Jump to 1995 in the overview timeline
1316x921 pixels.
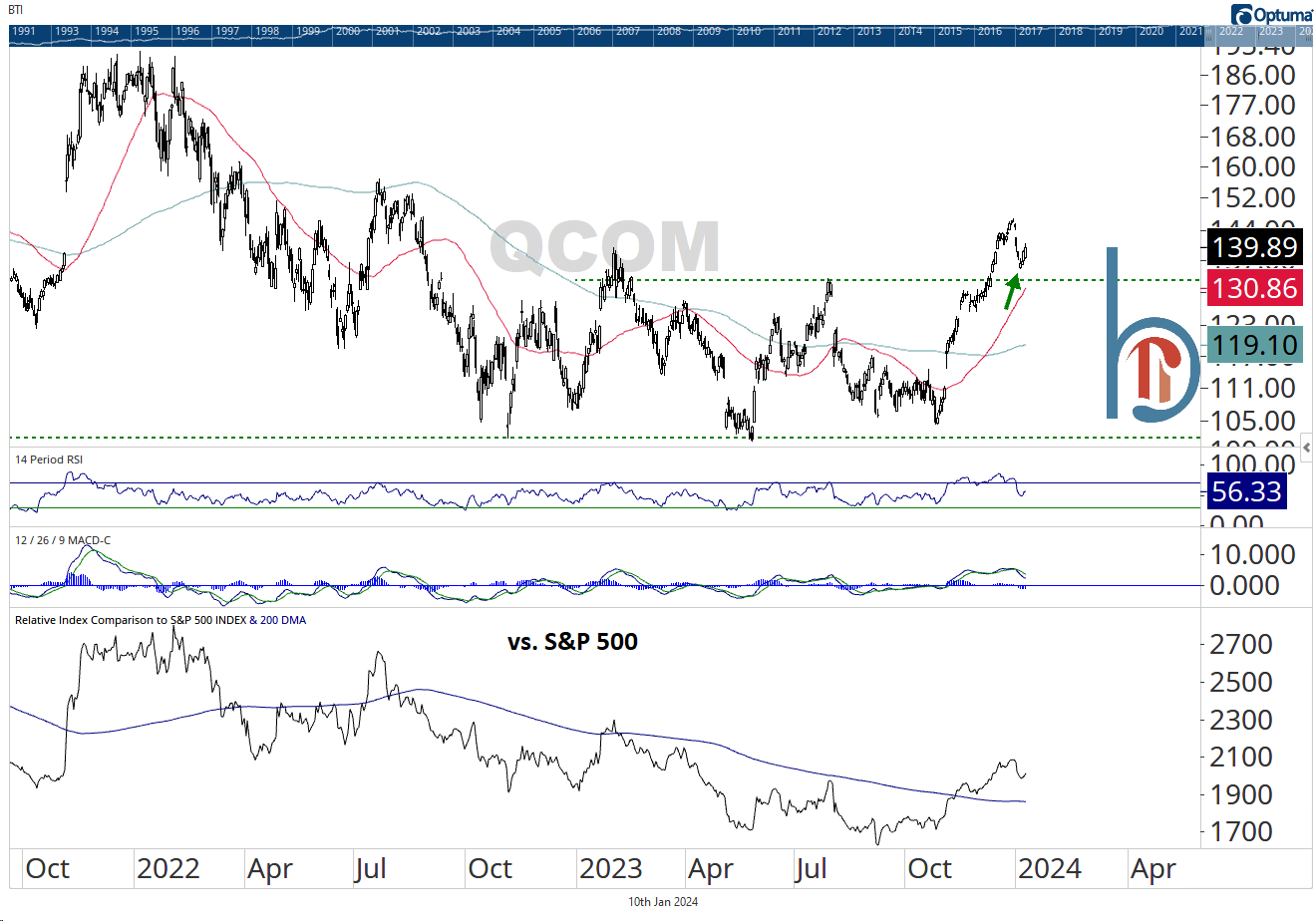[x=147, y=32]
